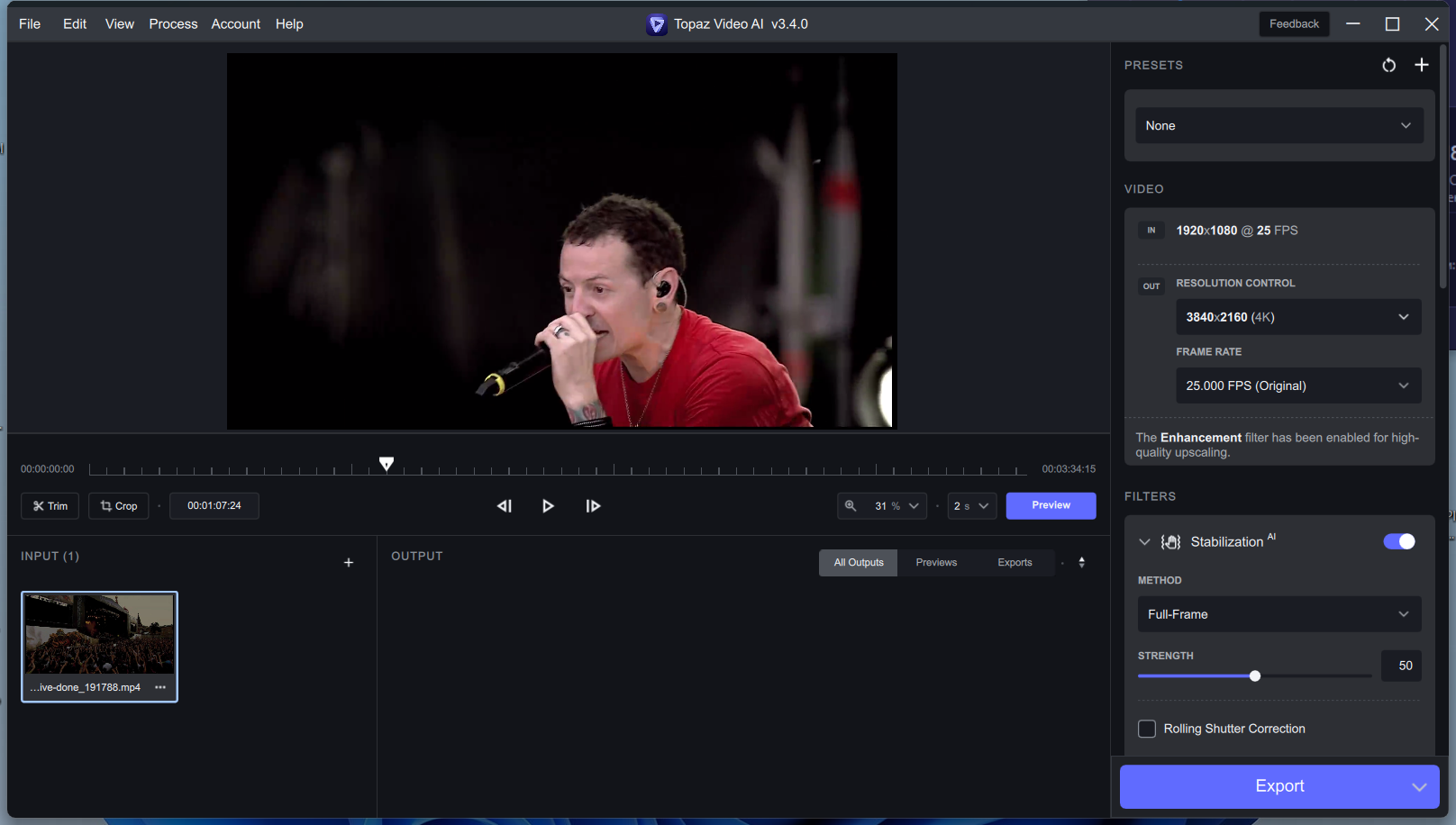Screen dimensions: 1456x825
Task: Select the ive-done_191788.mp4 input thumbnail
Action: pyautogui.click(x=99, y=635)
